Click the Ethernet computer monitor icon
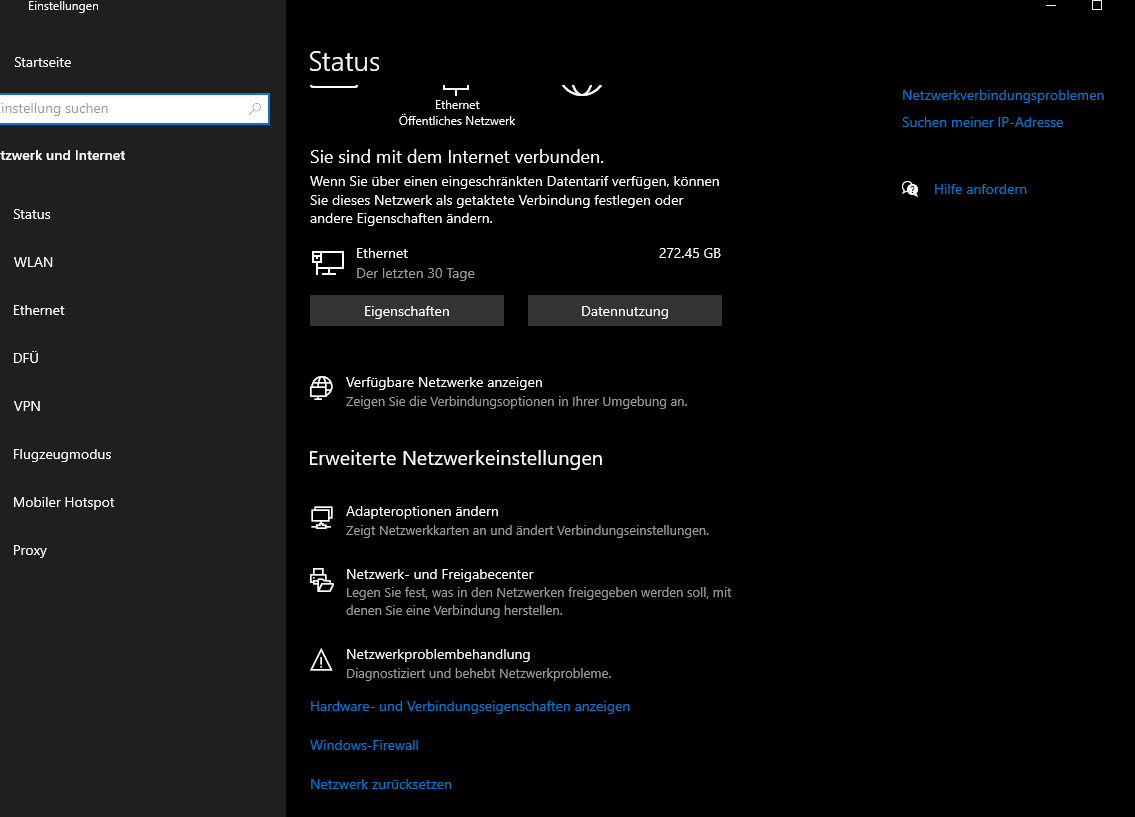Viewport: 1135px width, 817px height. (327, 263)
